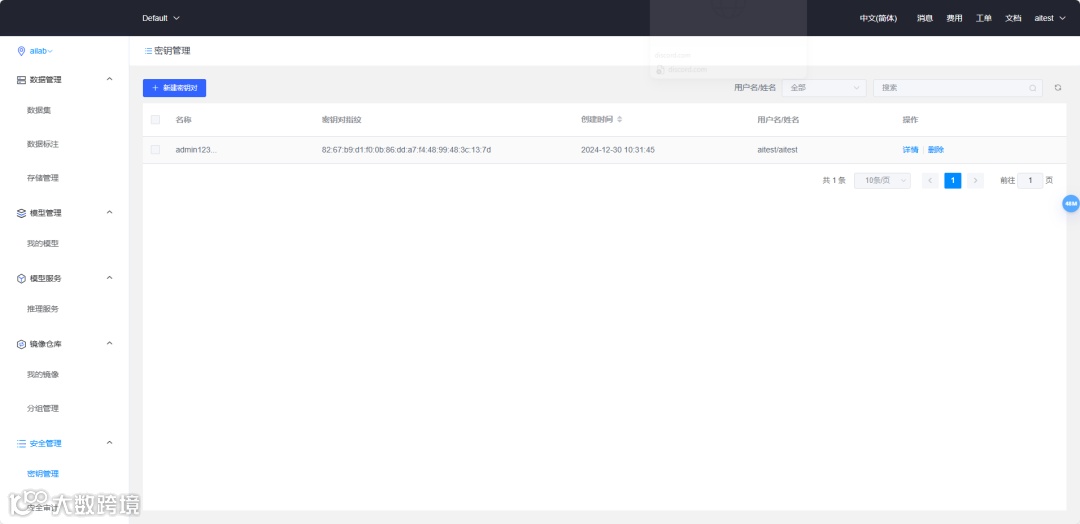Collapse the 模型服务 section chevron
The width and height of the screenshot is (1080, 524).
point(109,278)
